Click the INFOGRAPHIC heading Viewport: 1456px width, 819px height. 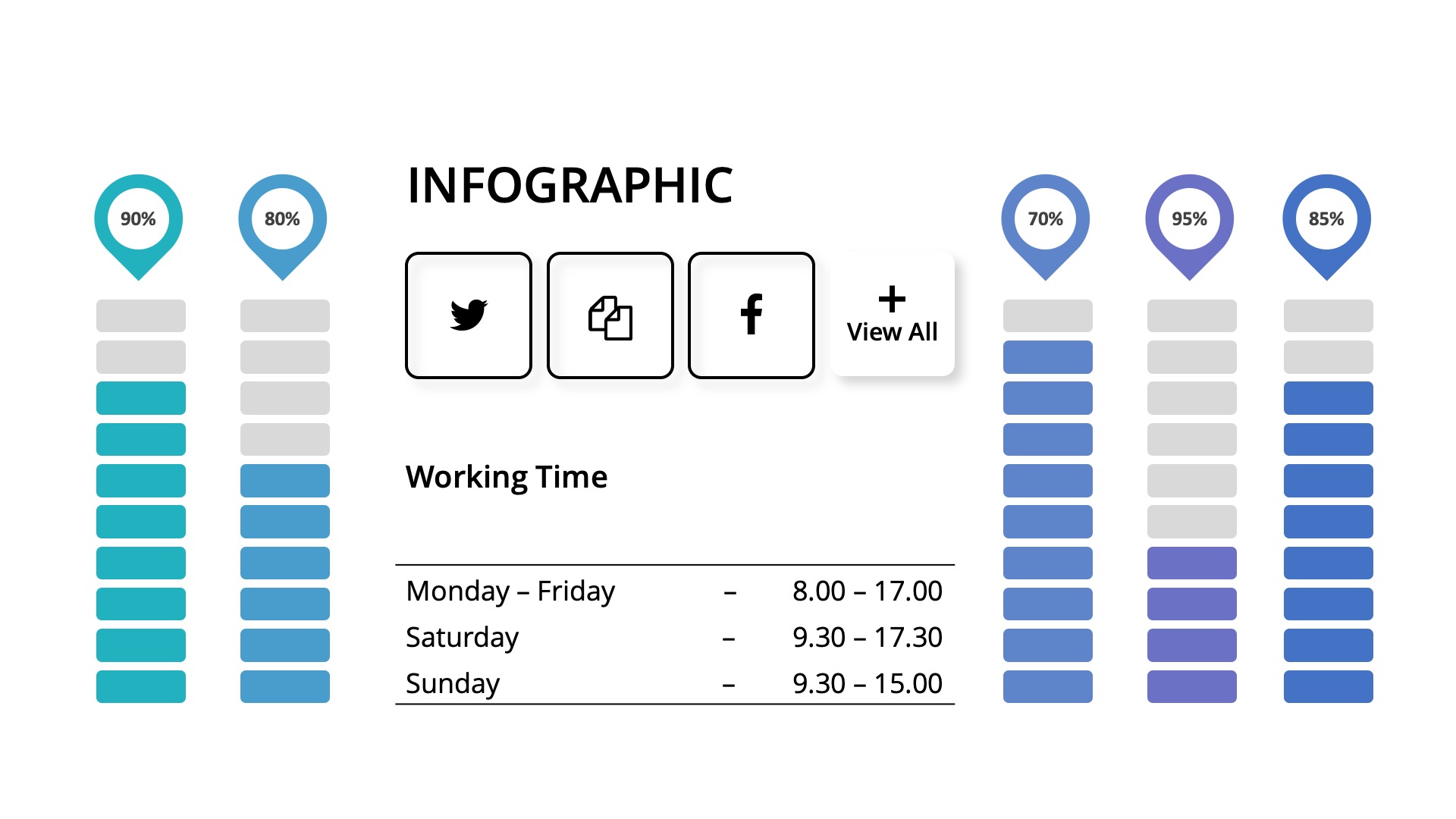pos(570,186)
